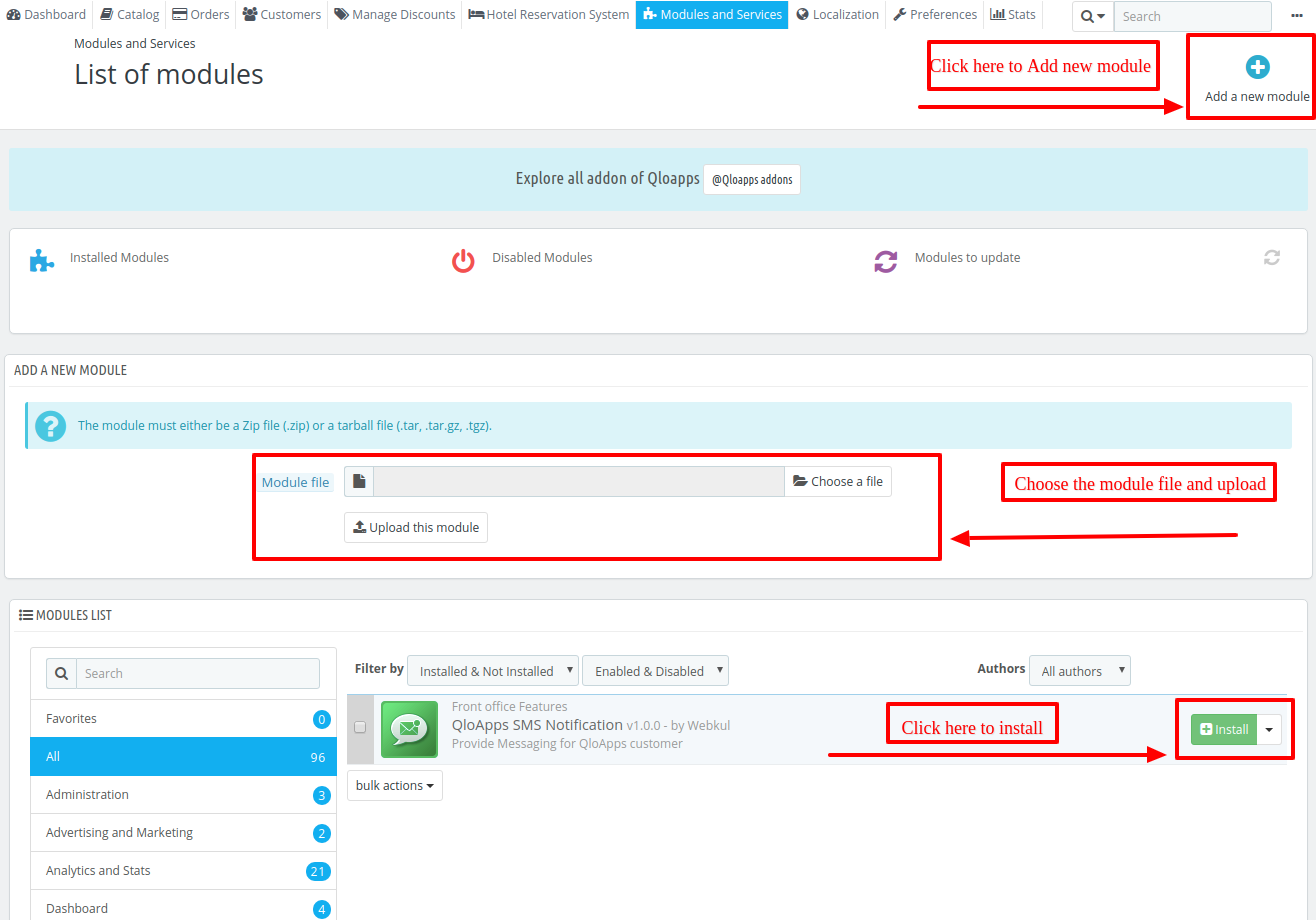Select Analytics and Stats category

(184, 871)
